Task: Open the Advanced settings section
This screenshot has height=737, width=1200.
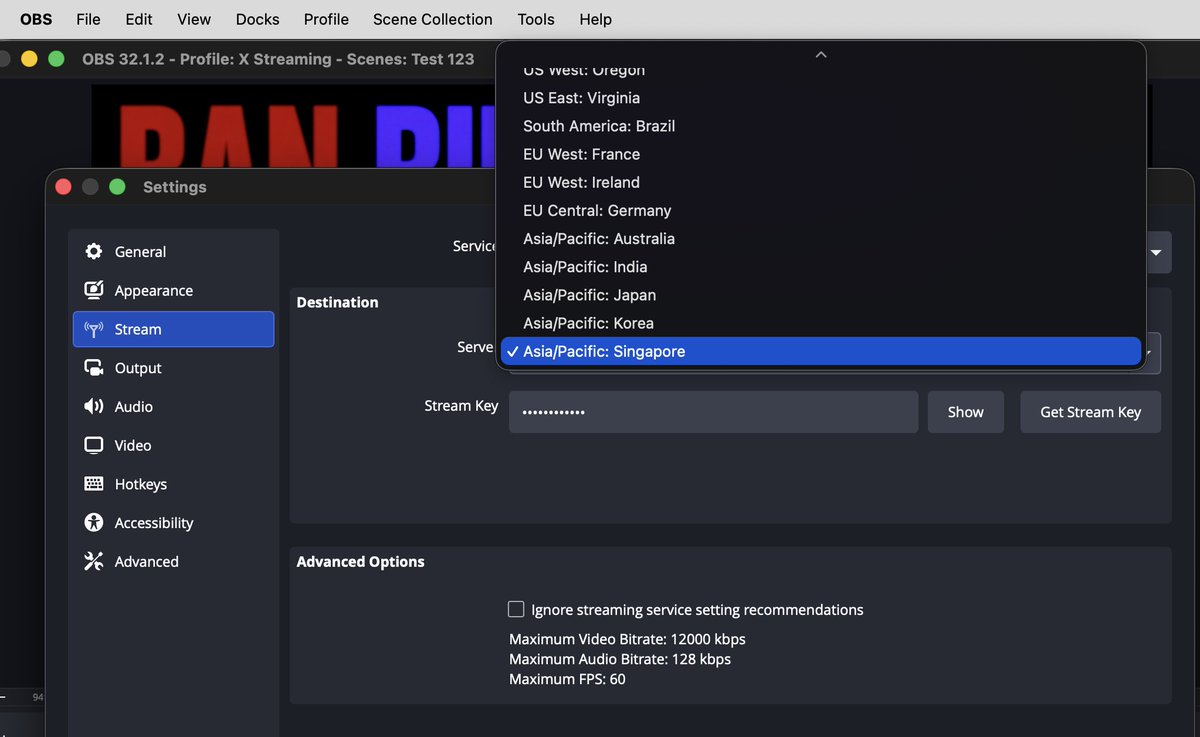Action: (173, 562)
